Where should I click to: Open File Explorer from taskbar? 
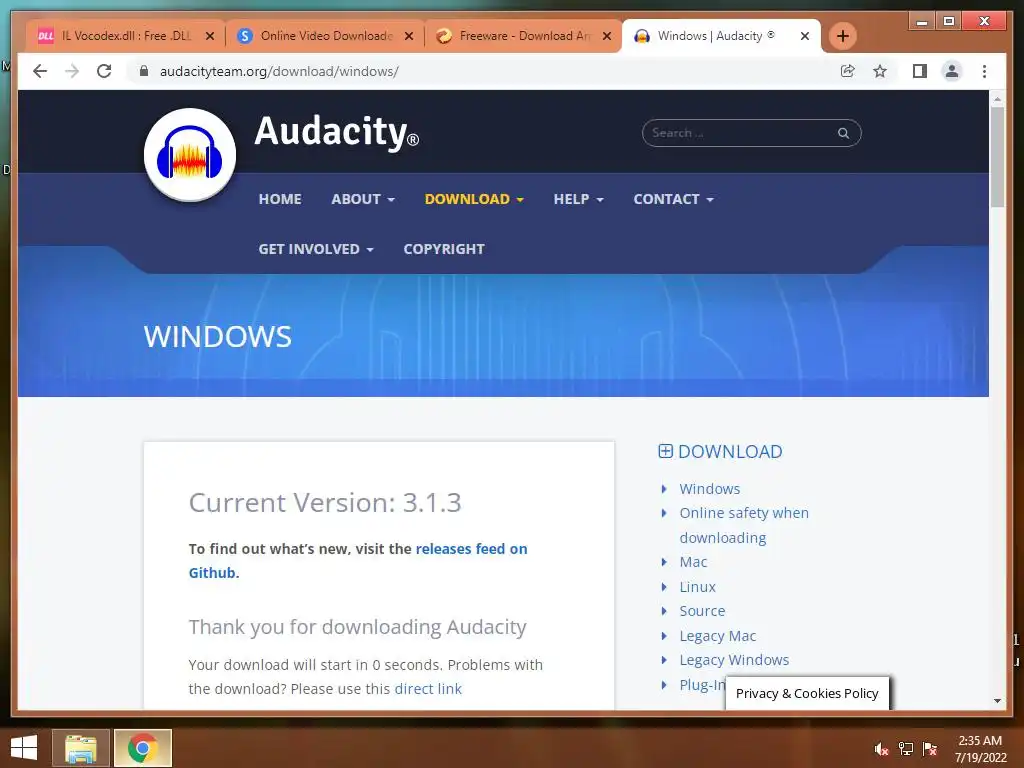[81, 748]
